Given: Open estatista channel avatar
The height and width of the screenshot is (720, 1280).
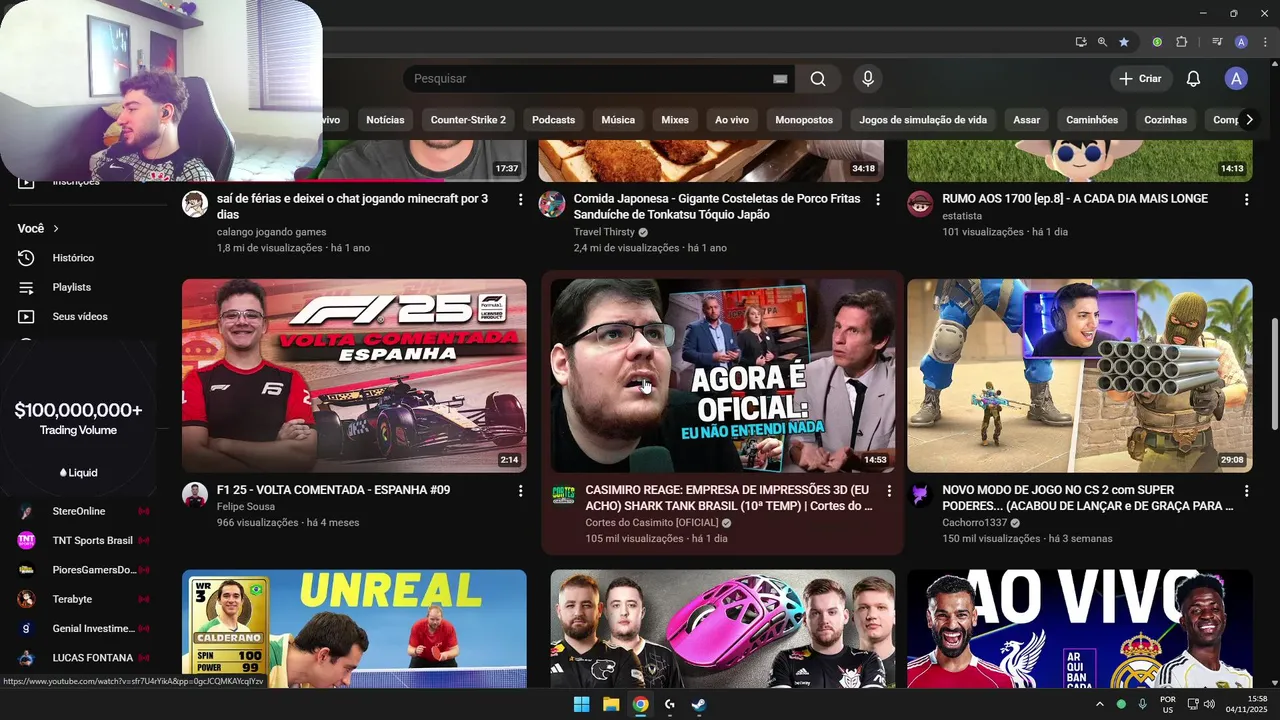Looking at the screenshot, I should point(920,204).
